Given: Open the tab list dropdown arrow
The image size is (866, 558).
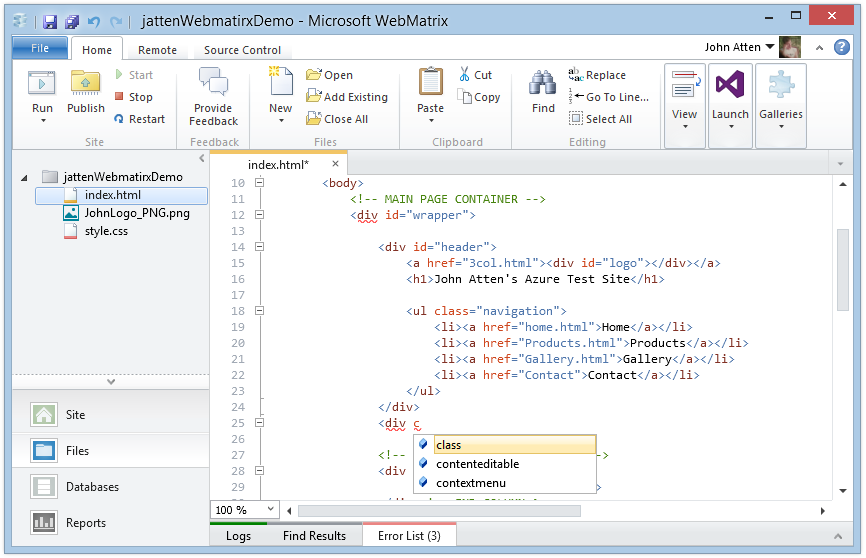Looking at the screenshot, I should [x=840, y=164].
